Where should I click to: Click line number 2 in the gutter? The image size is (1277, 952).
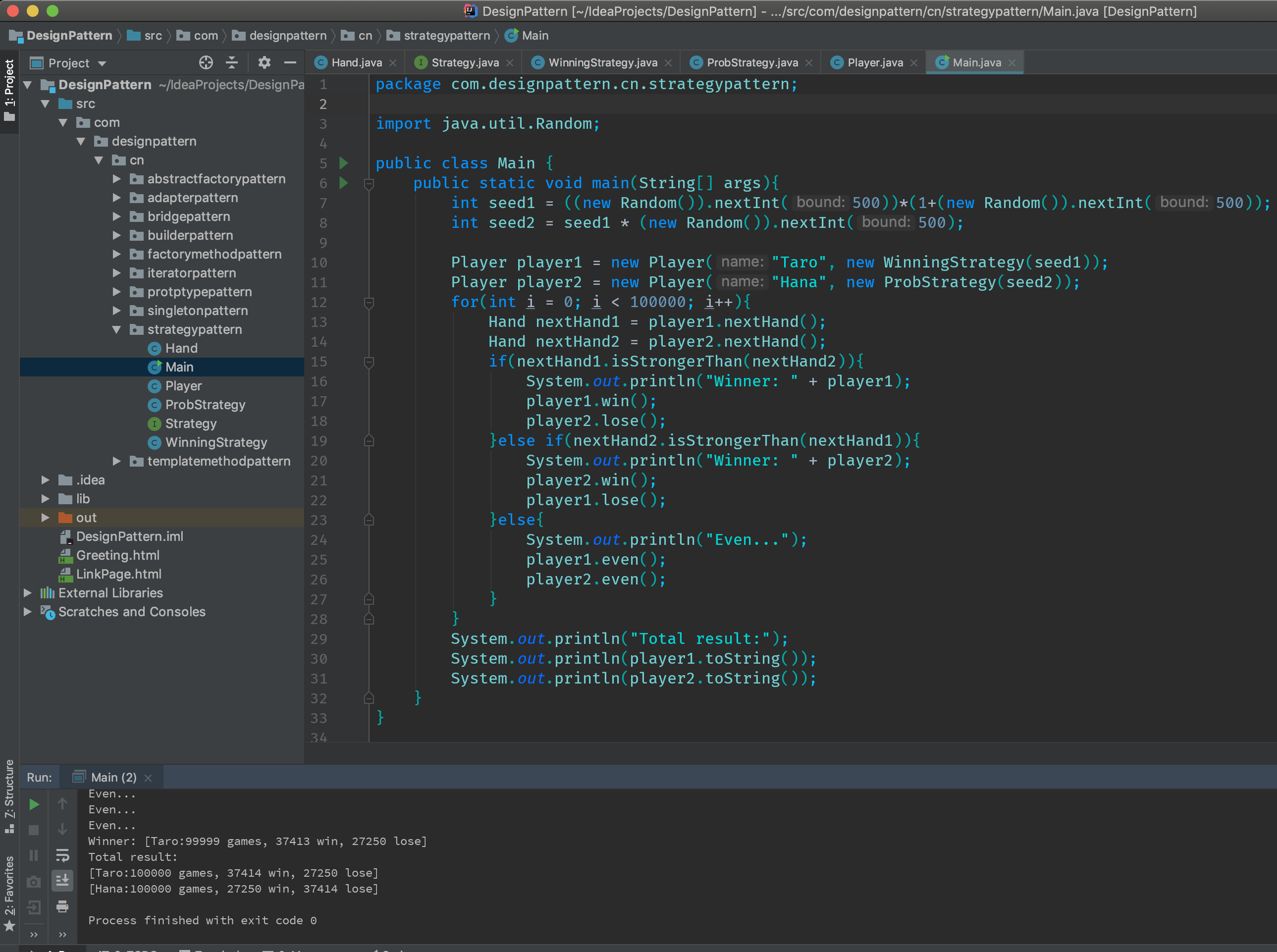pyautogui.click(x=322, y=105)
